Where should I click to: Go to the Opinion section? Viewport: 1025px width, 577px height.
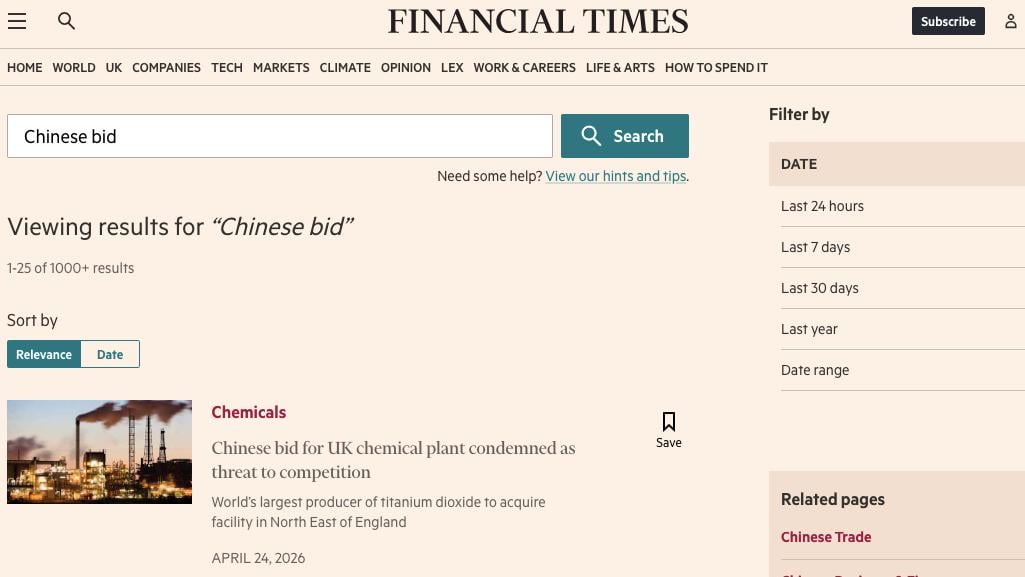pos(406,68)
